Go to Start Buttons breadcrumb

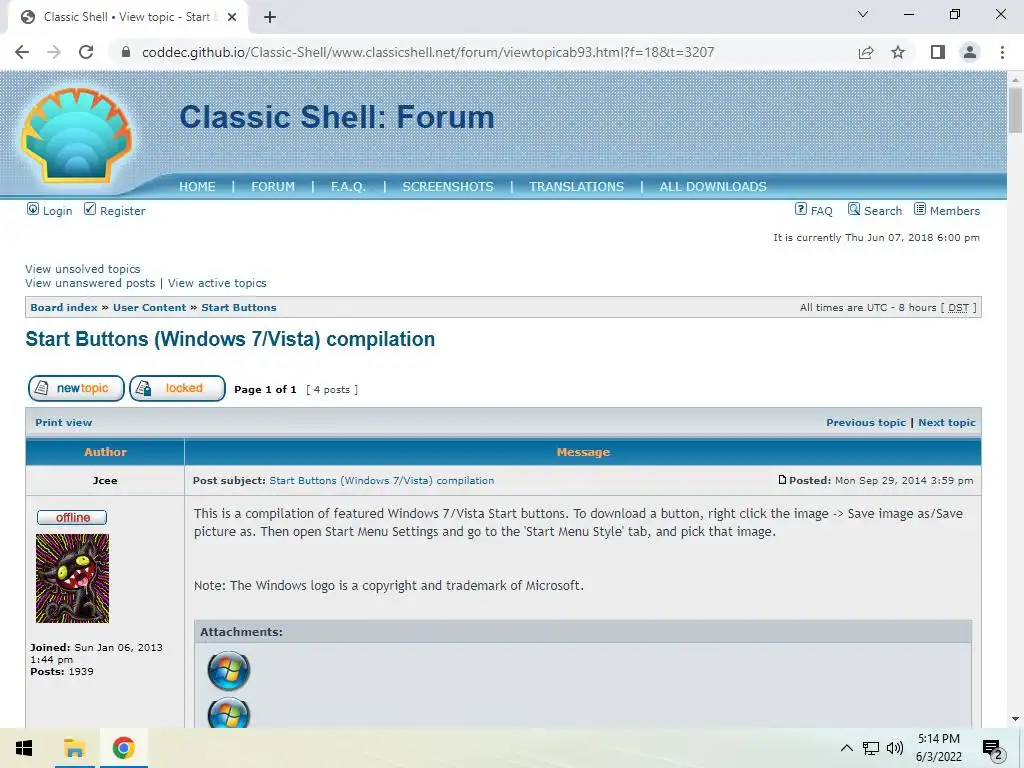coord(239,308)
